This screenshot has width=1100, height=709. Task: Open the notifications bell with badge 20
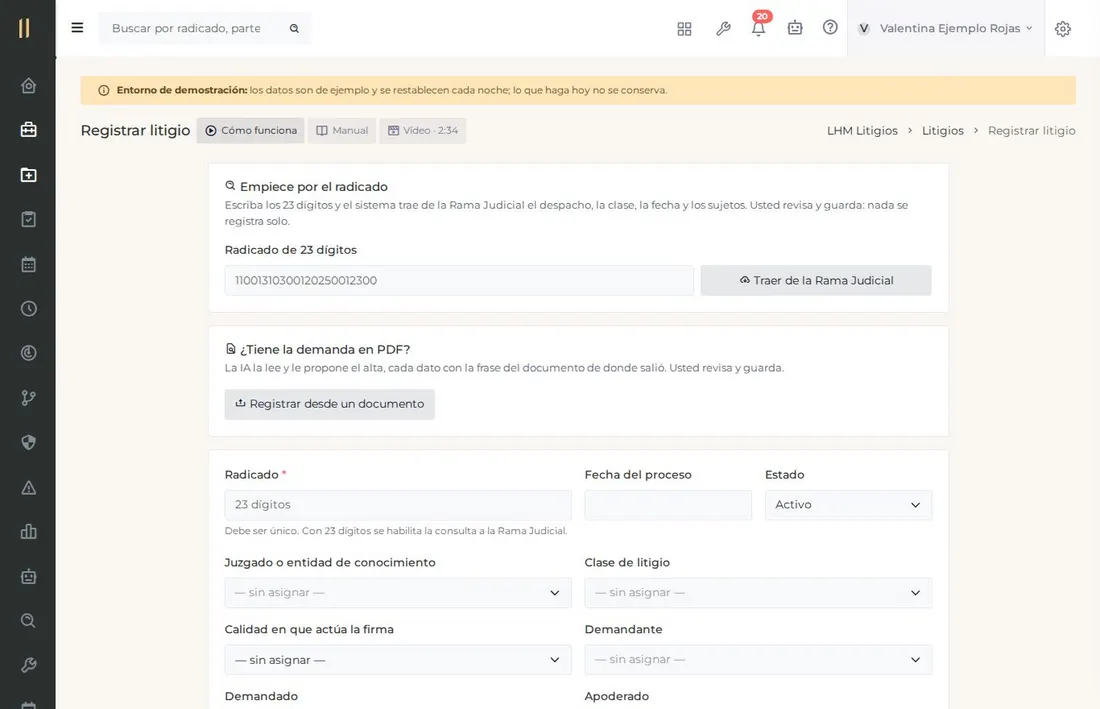pyautogui.click(x=758, y=28)
